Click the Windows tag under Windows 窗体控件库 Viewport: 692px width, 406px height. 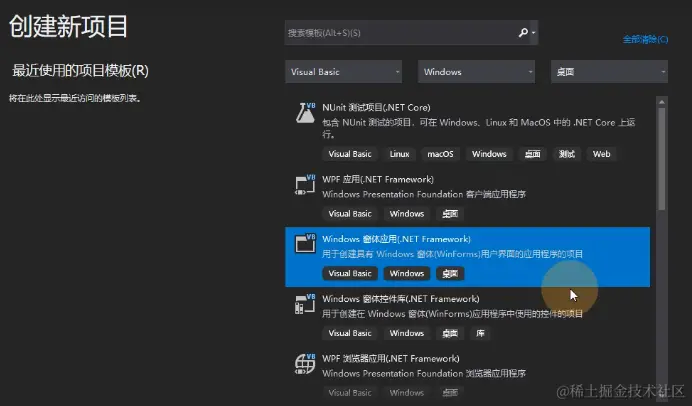[406, 333]
